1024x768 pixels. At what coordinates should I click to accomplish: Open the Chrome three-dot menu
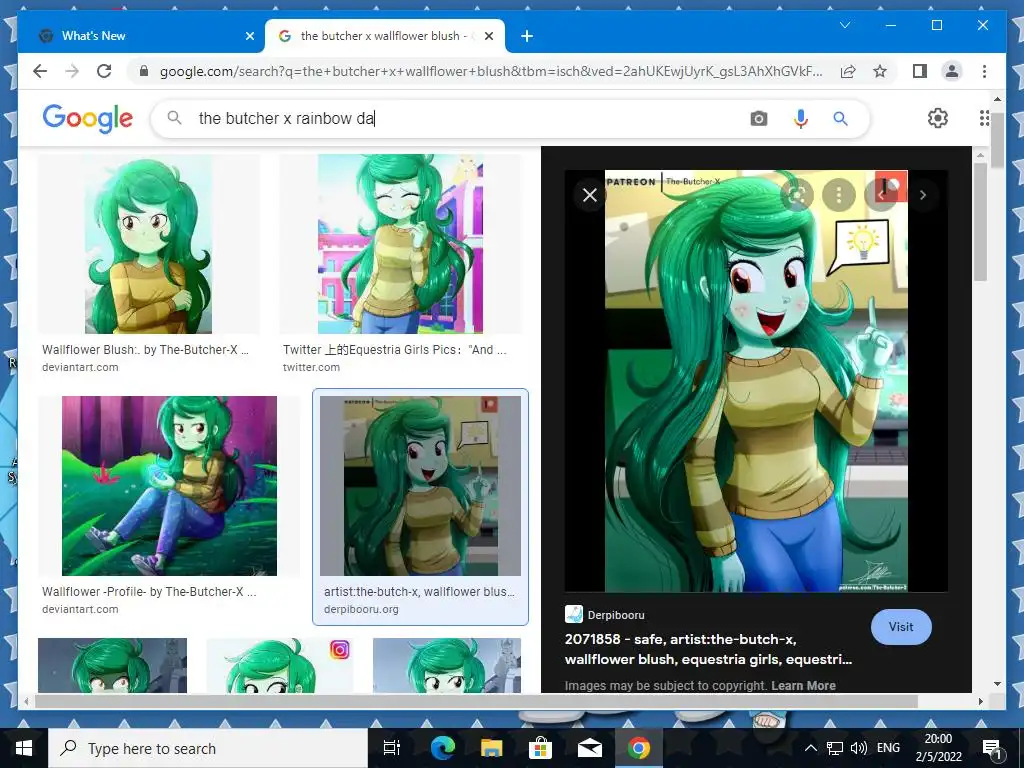(x=984, y=71)
